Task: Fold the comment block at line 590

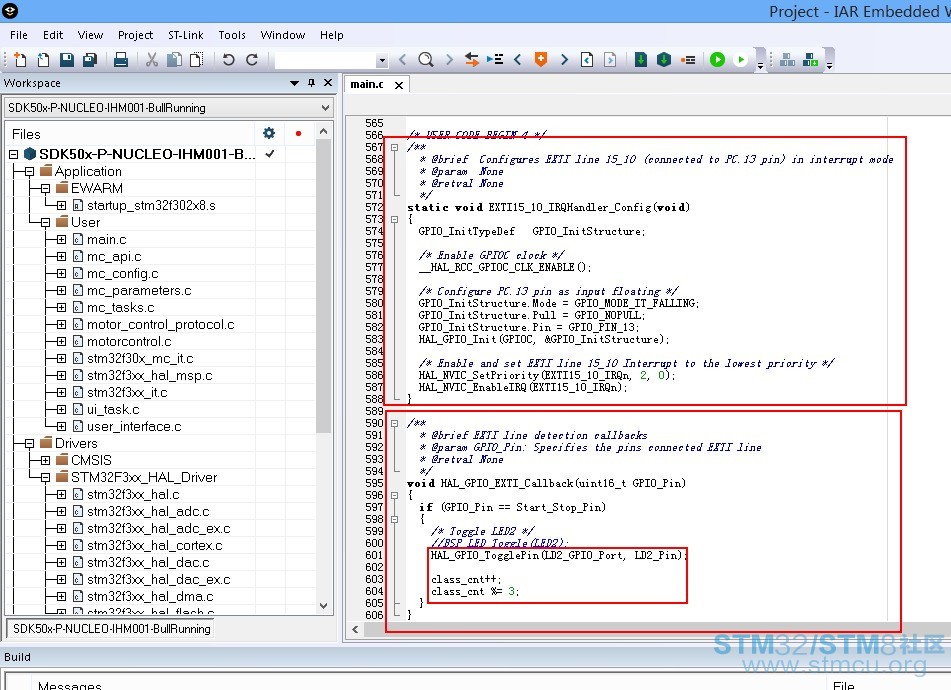Action: coord(394,423)
